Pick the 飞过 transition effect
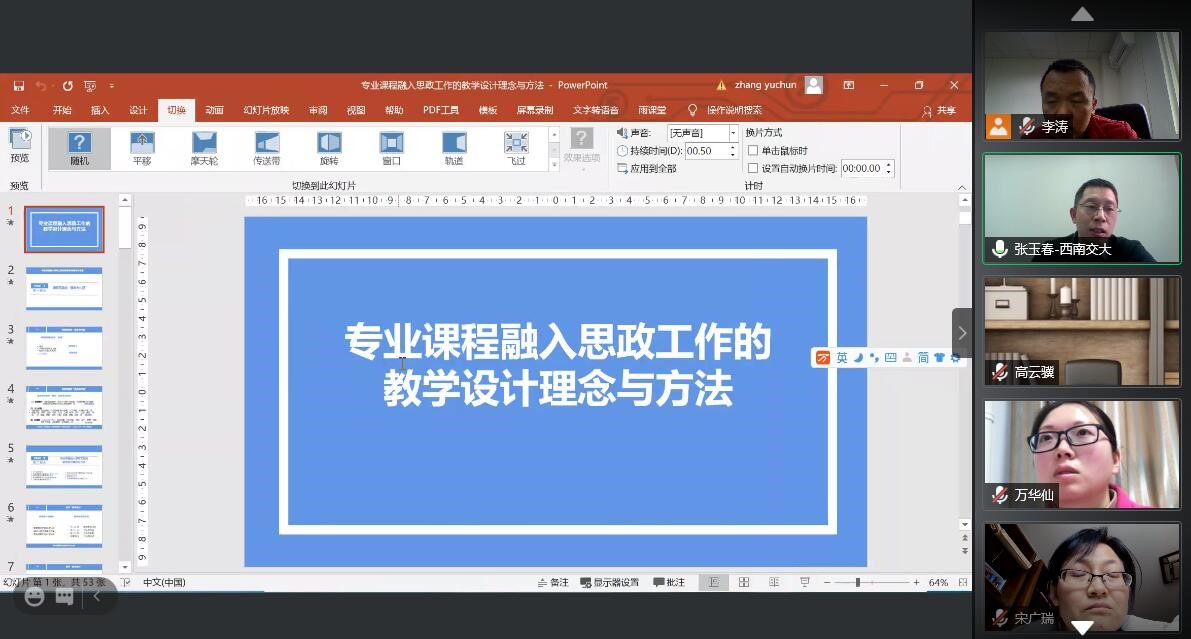The width and height of the screenshot is (1191, 639). tap(516, 148)
